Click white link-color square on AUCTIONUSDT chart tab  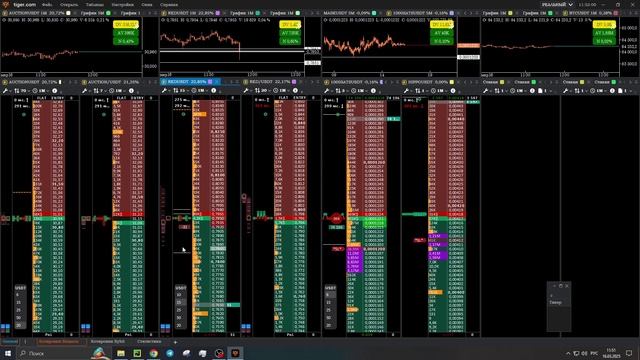pos(69,13)
